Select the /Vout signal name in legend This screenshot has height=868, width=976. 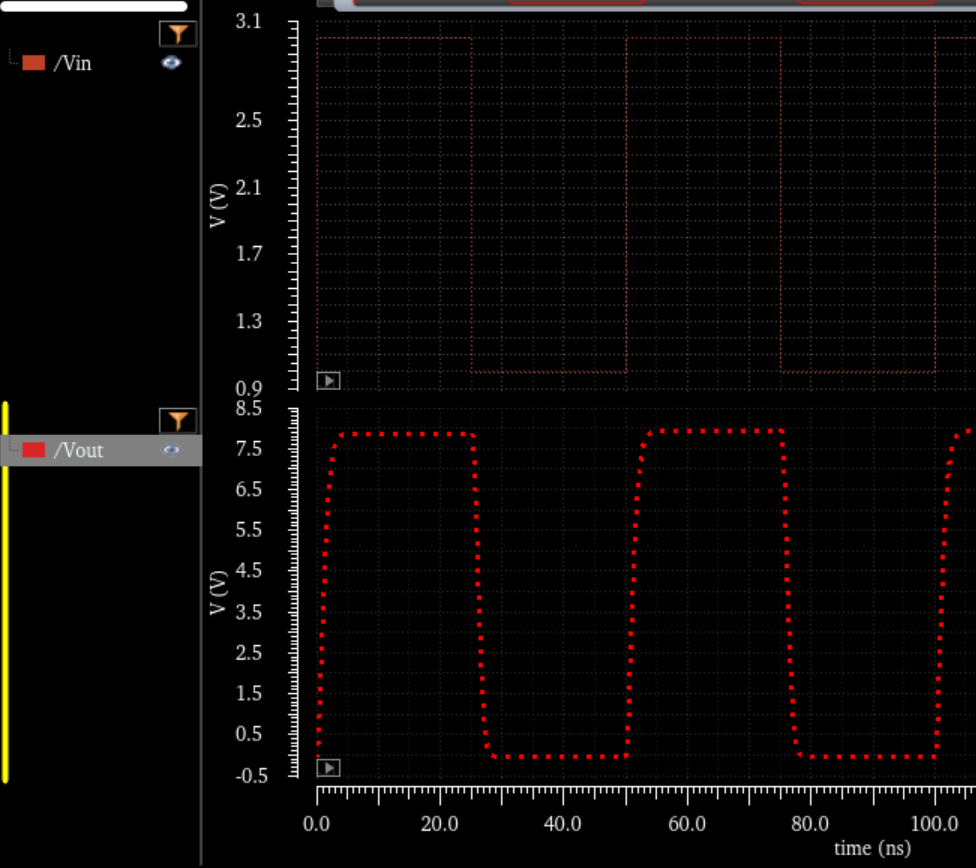coord(78,450)
